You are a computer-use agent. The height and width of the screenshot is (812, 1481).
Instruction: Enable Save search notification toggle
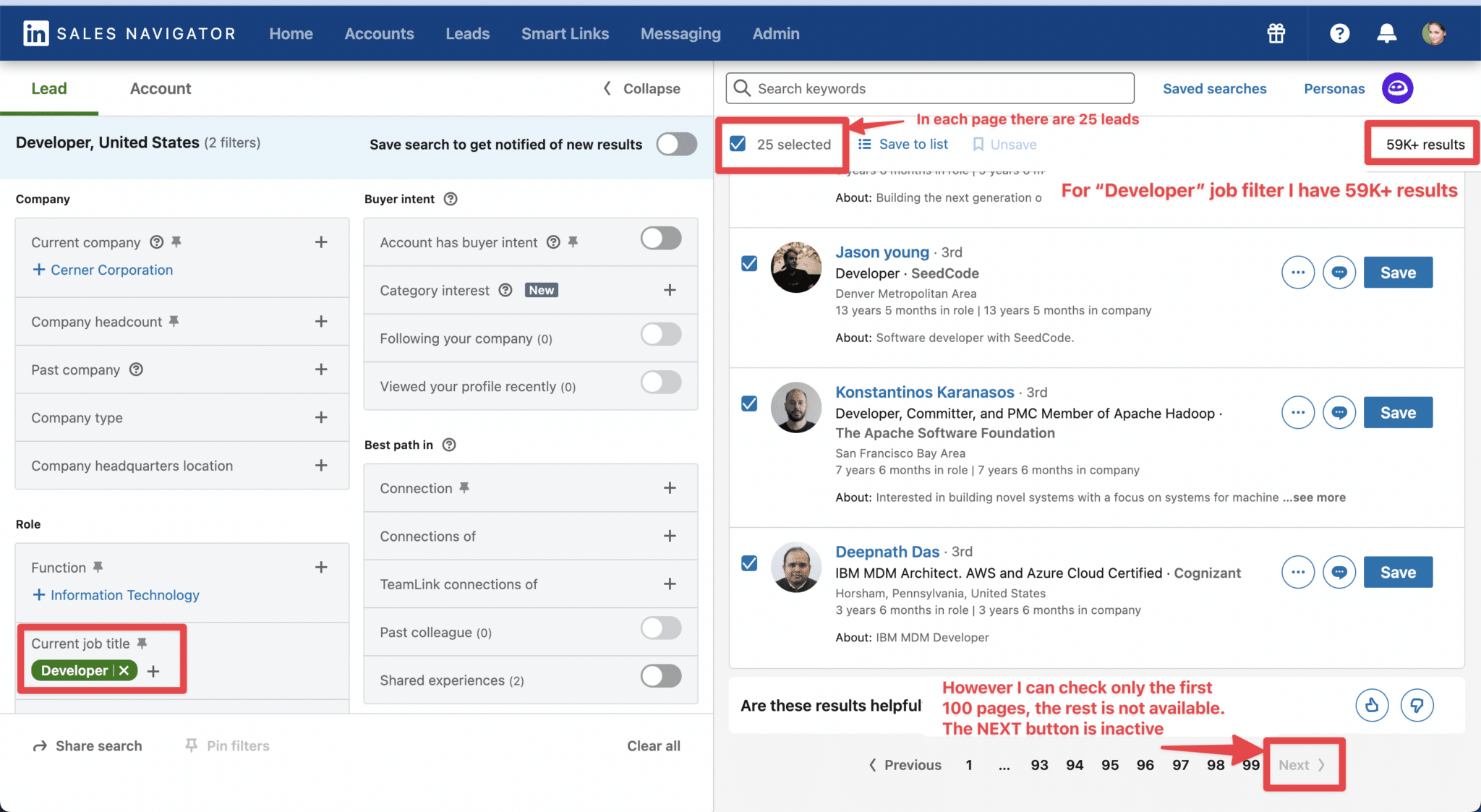tap(675, 144)
